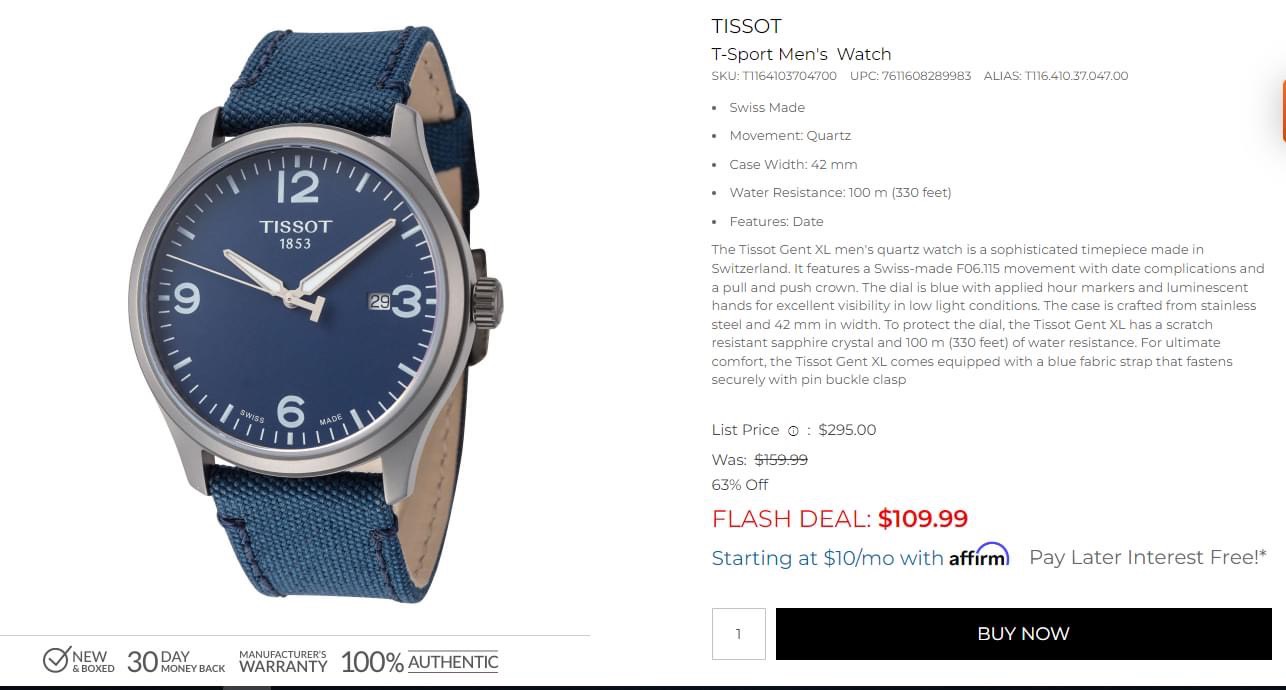Click the Manufacturer's Warranty badge

point(283,661)
